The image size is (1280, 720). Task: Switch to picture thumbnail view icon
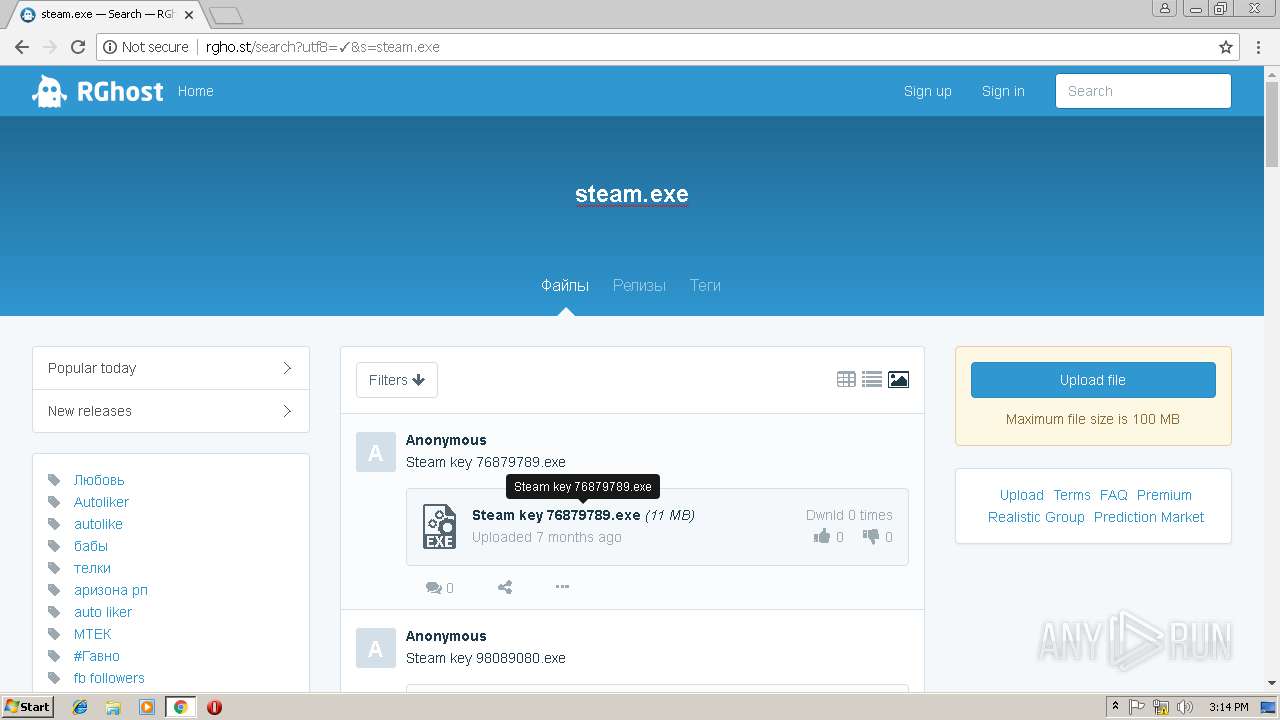tap(898, 380)
